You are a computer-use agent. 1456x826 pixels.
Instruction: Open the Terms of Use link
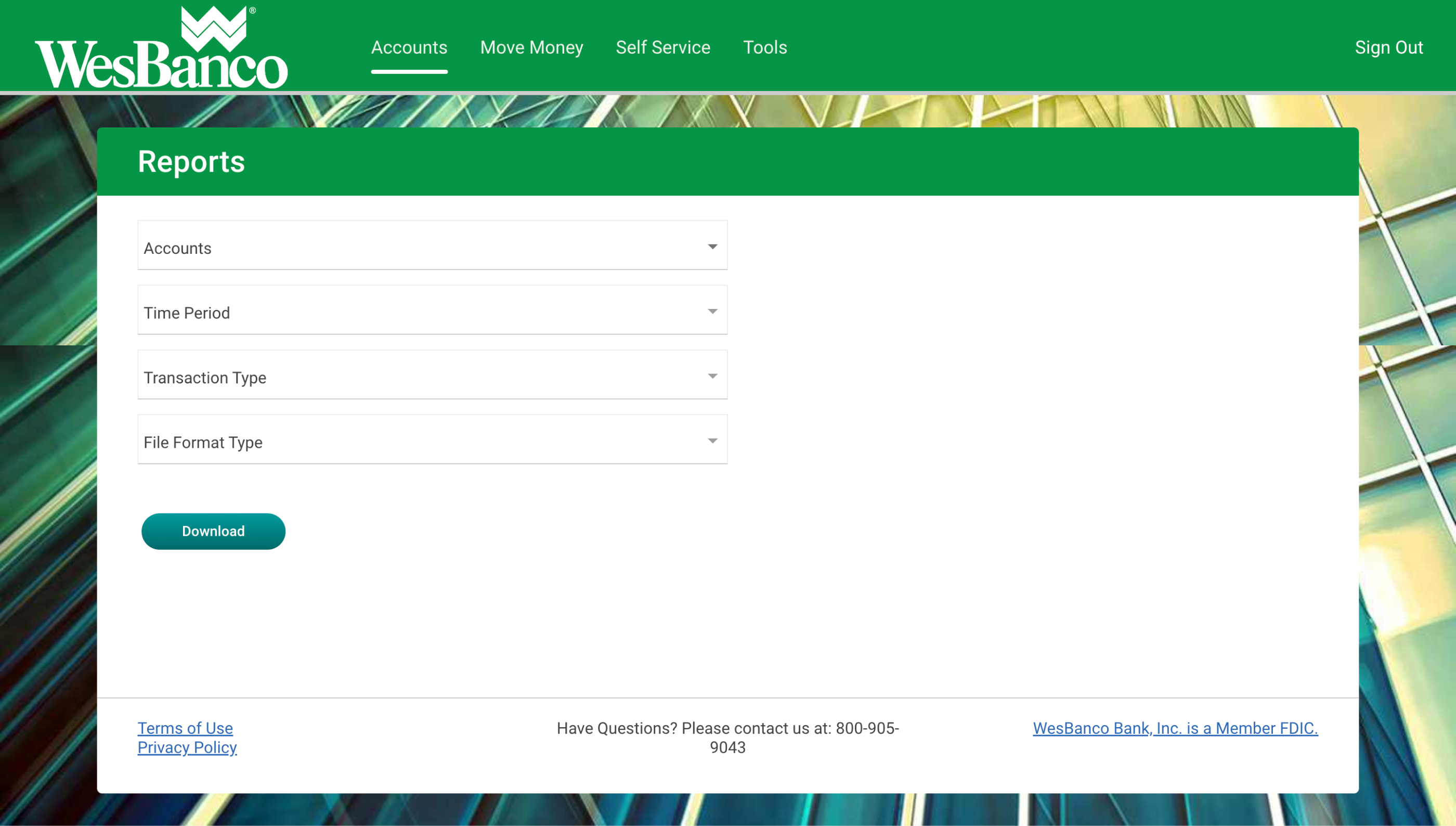[185, 728]
